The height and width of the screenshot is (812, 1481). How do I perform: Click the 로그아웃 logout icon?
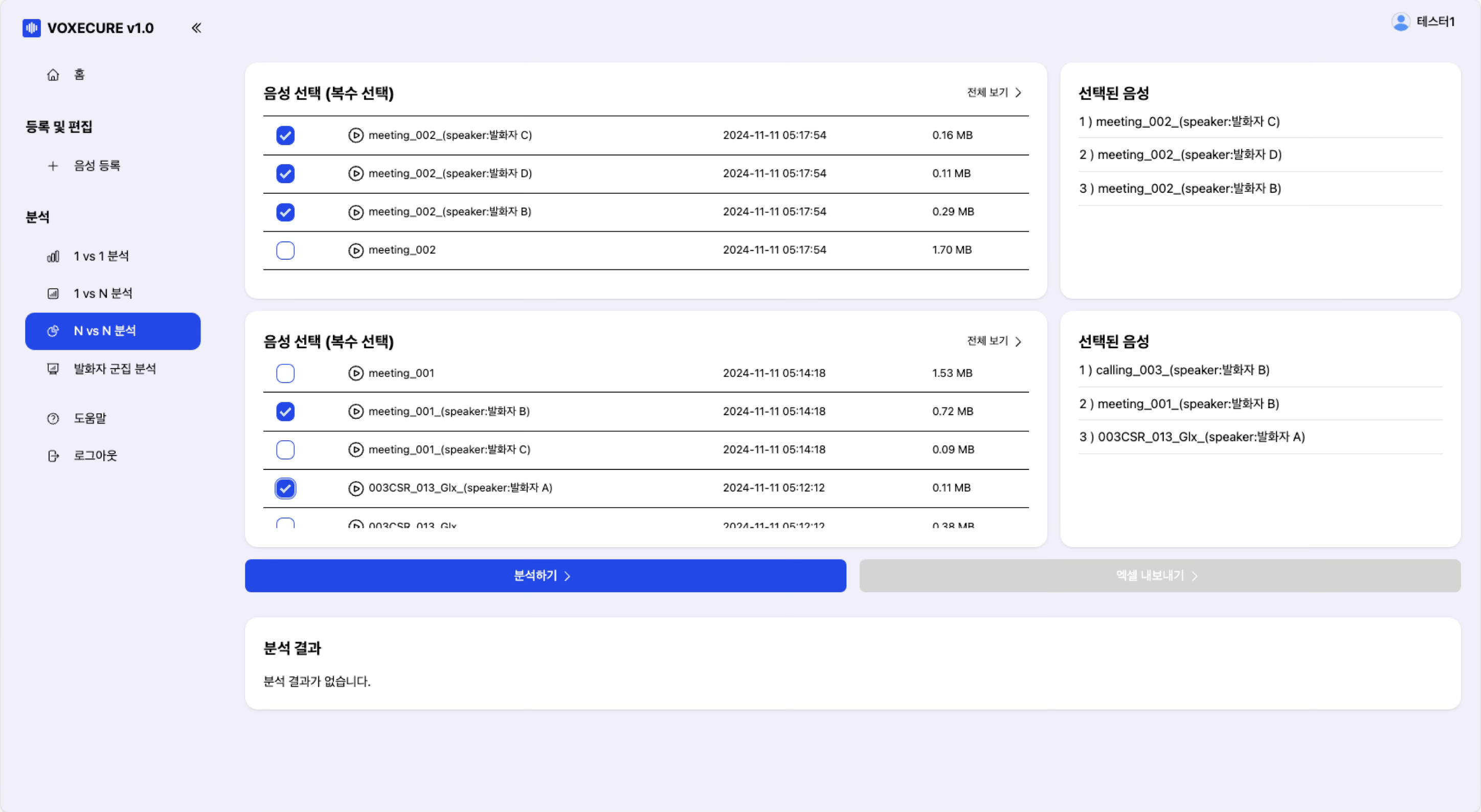[53, 456]
